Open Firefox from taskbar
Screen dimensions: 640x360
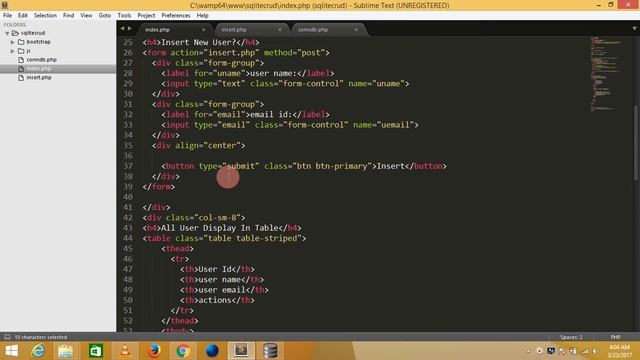pos(154,351)
